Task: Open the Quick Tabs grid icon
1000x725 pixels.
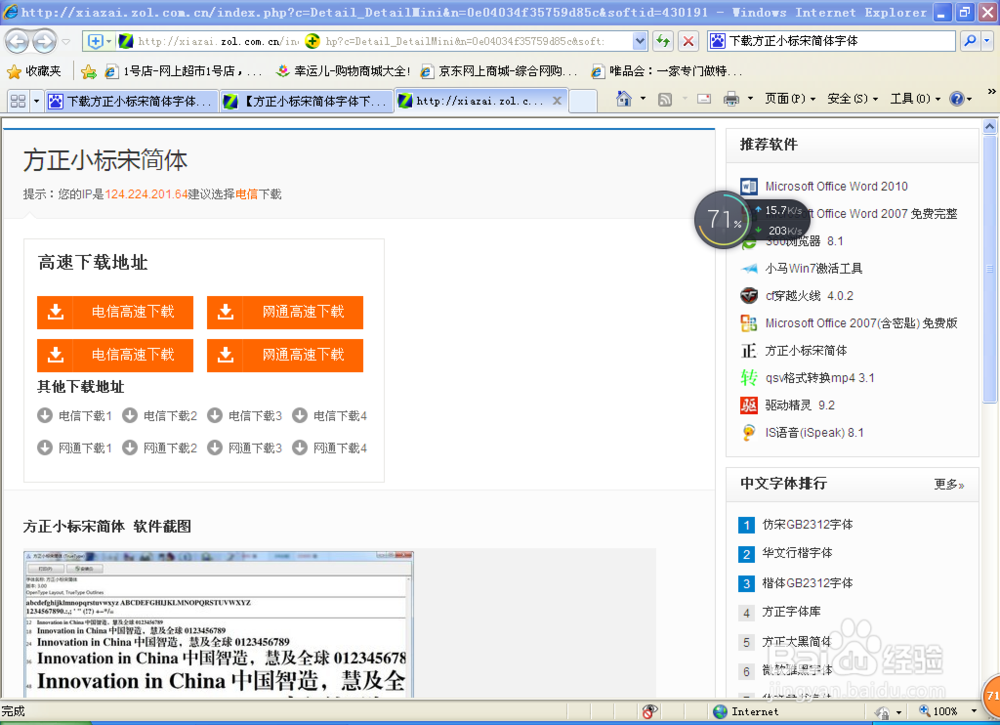Action: tap(18, 101)
